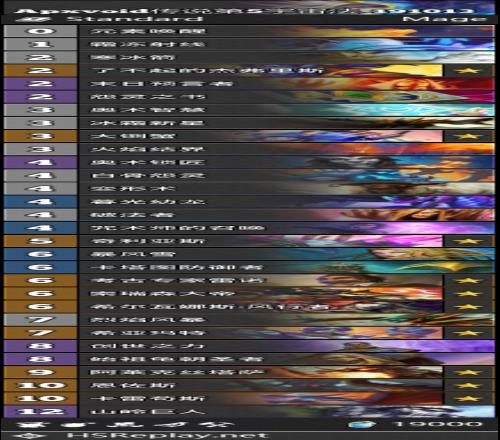Click the 12 mana cost tile
The image size is (500, 440).
pyautogui.click(x=40, y=411)
